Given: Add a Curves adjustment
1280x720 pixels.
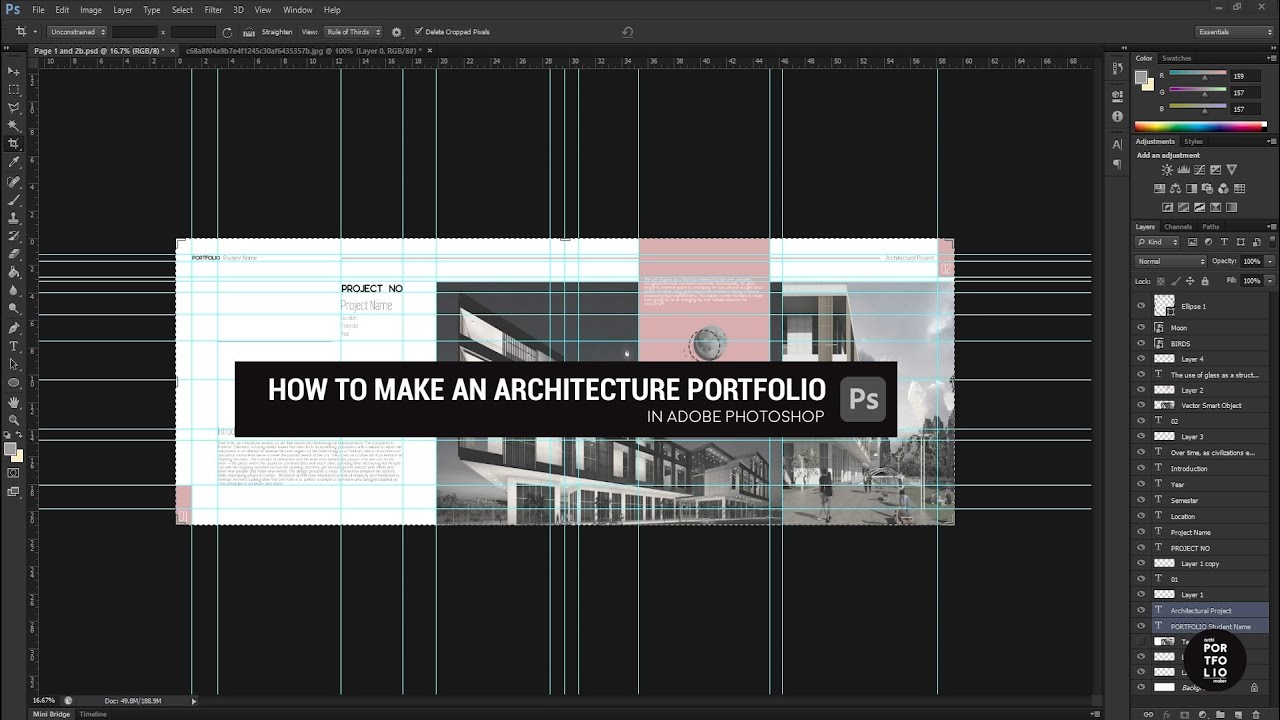Looking at the screenshot, I should click(x=1199, y=170).
